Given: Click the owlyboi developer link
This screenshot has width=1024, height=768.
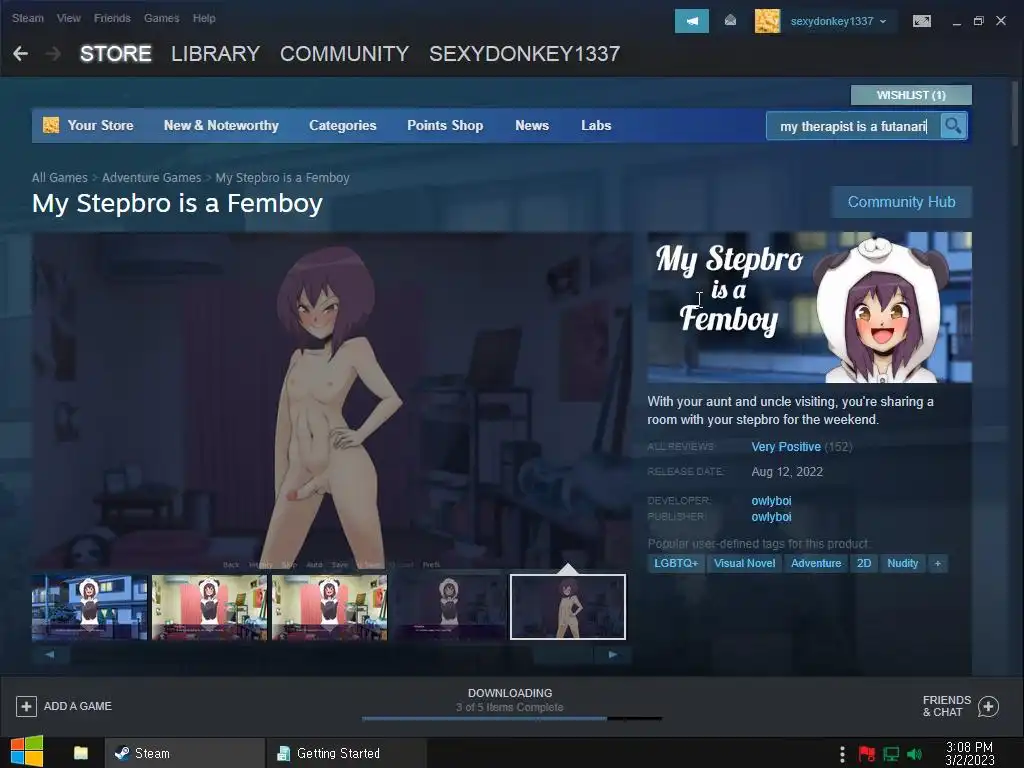Looking at the screenshot, I should [x=771, y=501].
